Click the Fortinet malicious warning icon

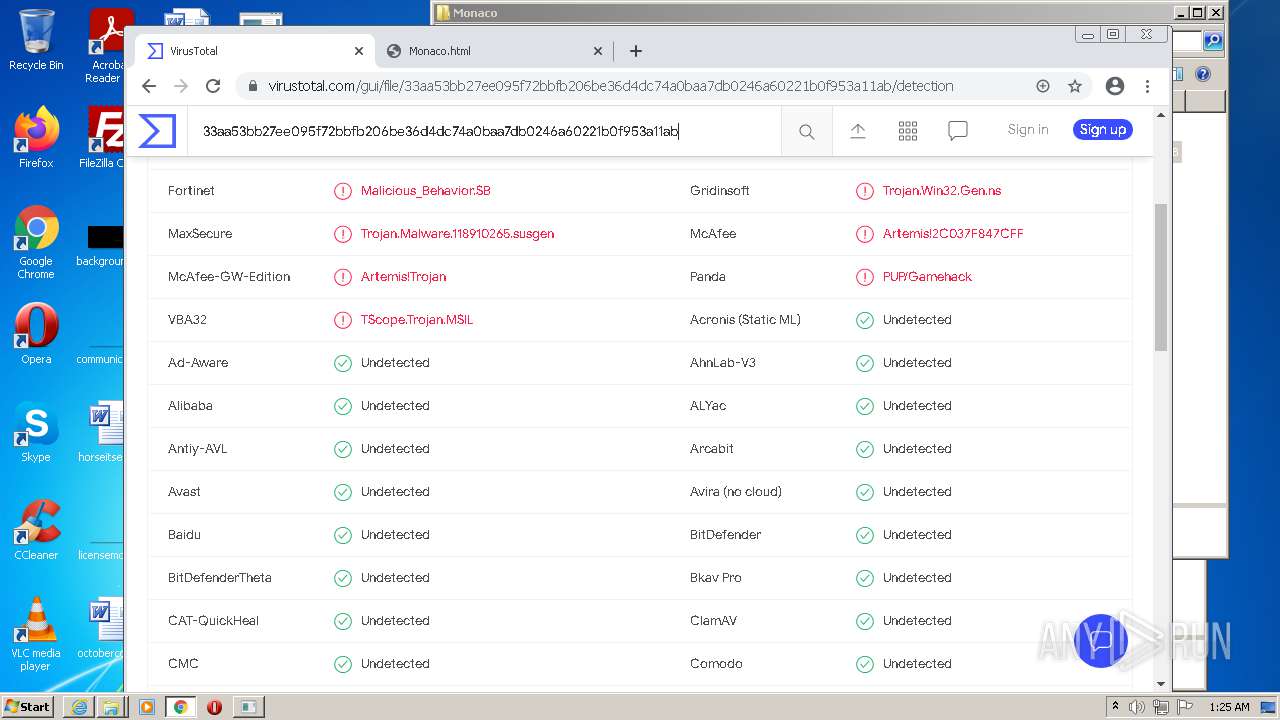pyautogui.click(x=343, y=191)
